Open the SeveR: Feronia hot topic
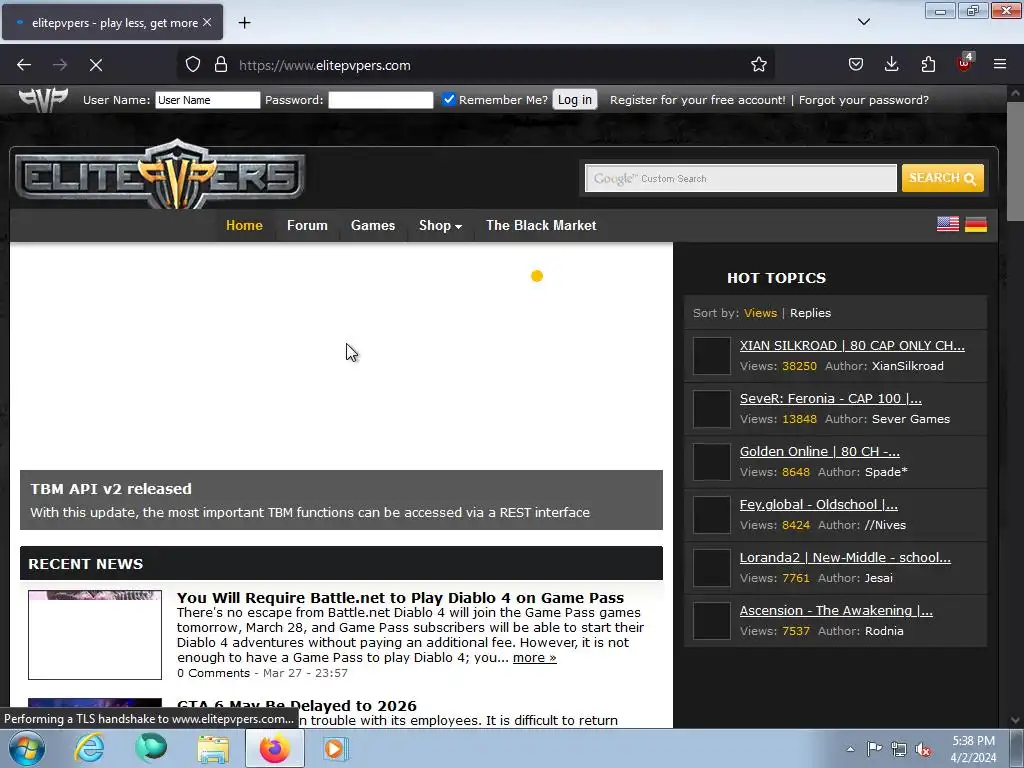1024x768 pixels. pyautogui.click(x=831, y=398)
